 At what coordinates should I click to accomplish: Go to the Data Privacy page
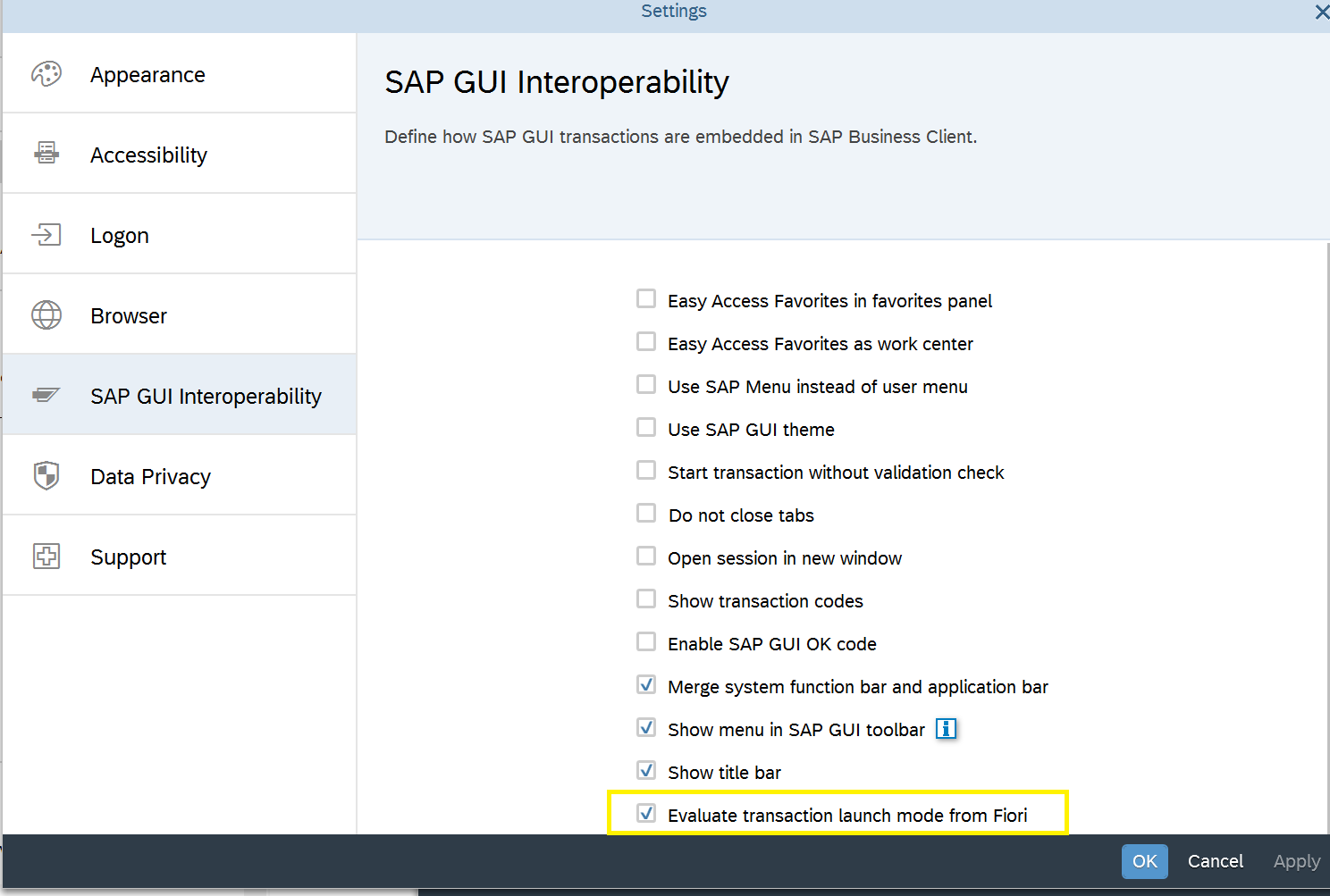pos(180,475)
